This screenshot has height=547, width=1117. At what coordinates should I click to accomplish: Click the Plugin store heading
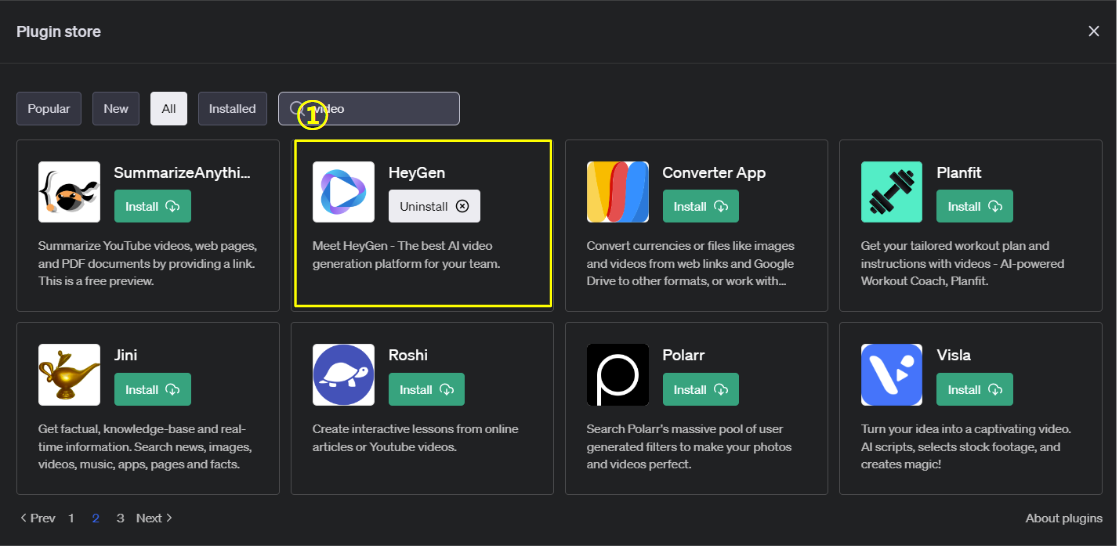(x=58, y=32)
